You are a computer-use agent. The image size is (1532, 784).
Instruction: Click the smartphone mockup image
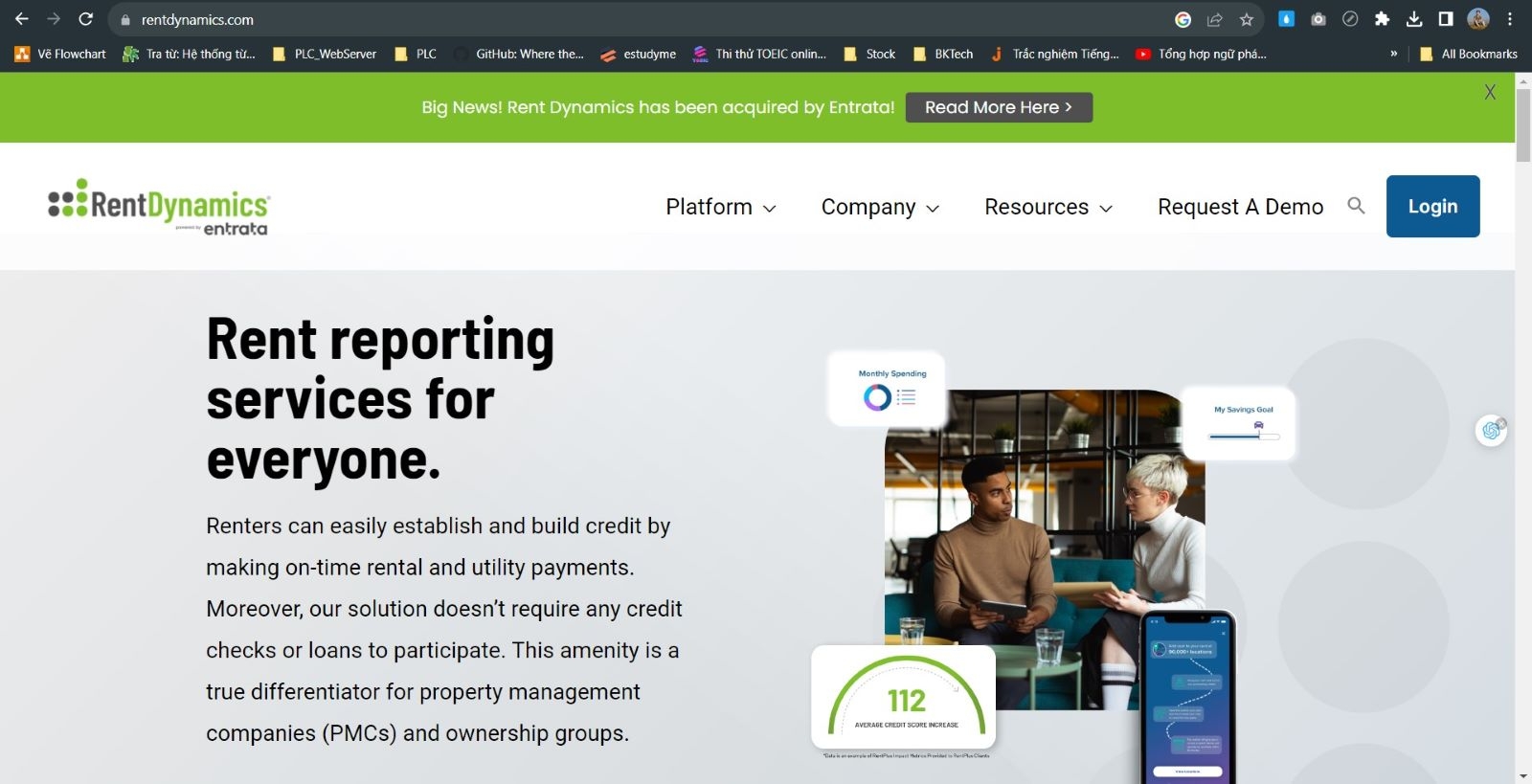point(1187,697)
